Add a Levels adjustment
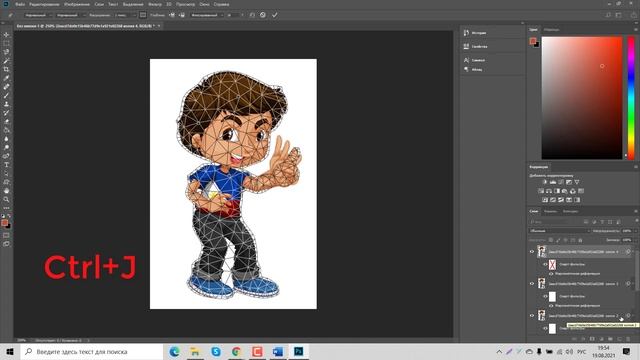Image resolution: width=640 pixels, height=360 pixels. coord(553,182)
